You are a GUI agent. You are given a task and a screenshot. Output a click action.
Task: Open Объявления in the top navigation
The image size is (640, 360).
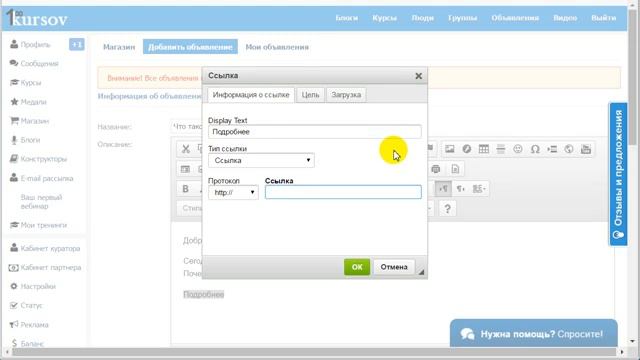(515, 18)
